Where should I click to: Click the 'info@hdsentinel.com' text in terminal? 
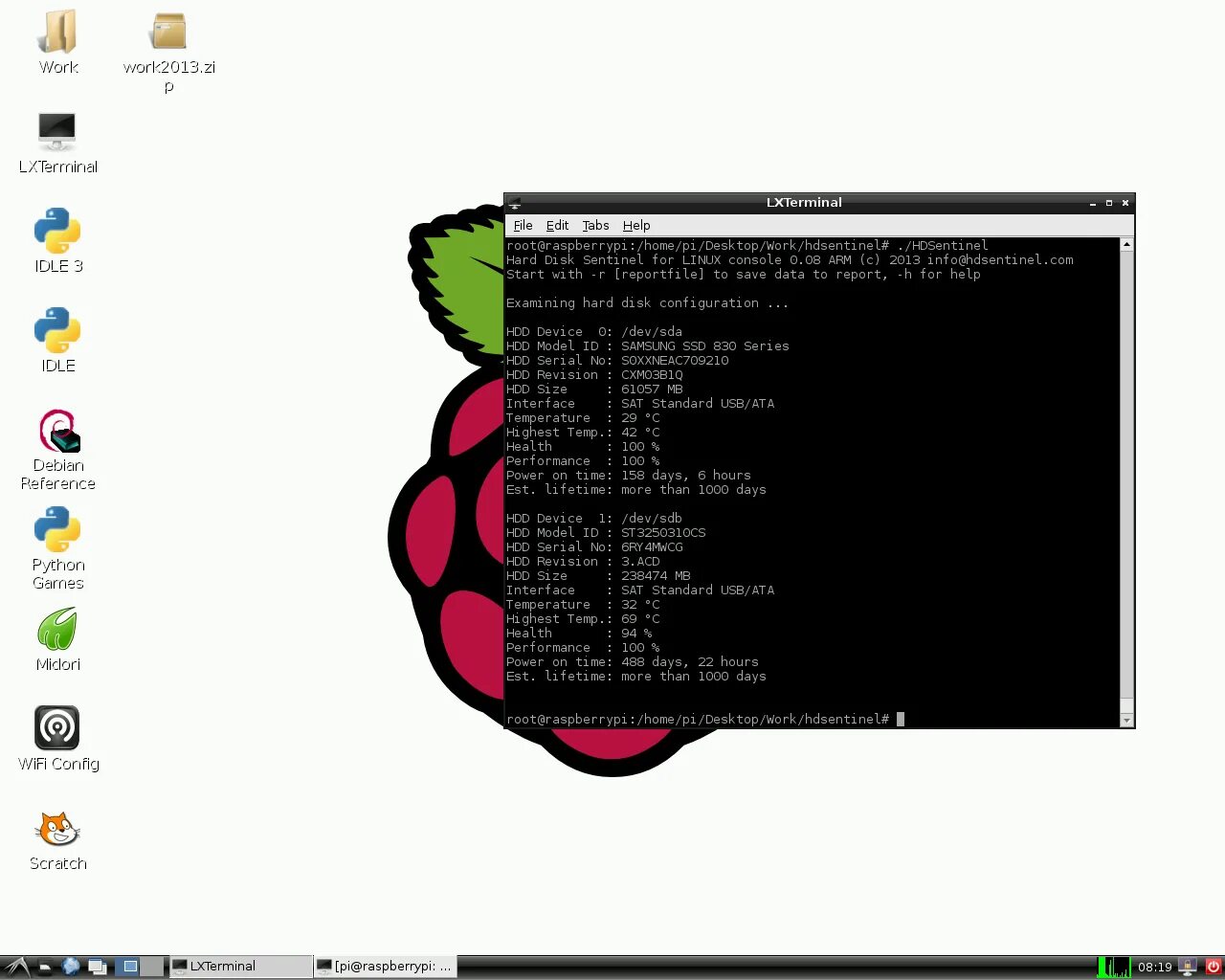(1000, 259)
